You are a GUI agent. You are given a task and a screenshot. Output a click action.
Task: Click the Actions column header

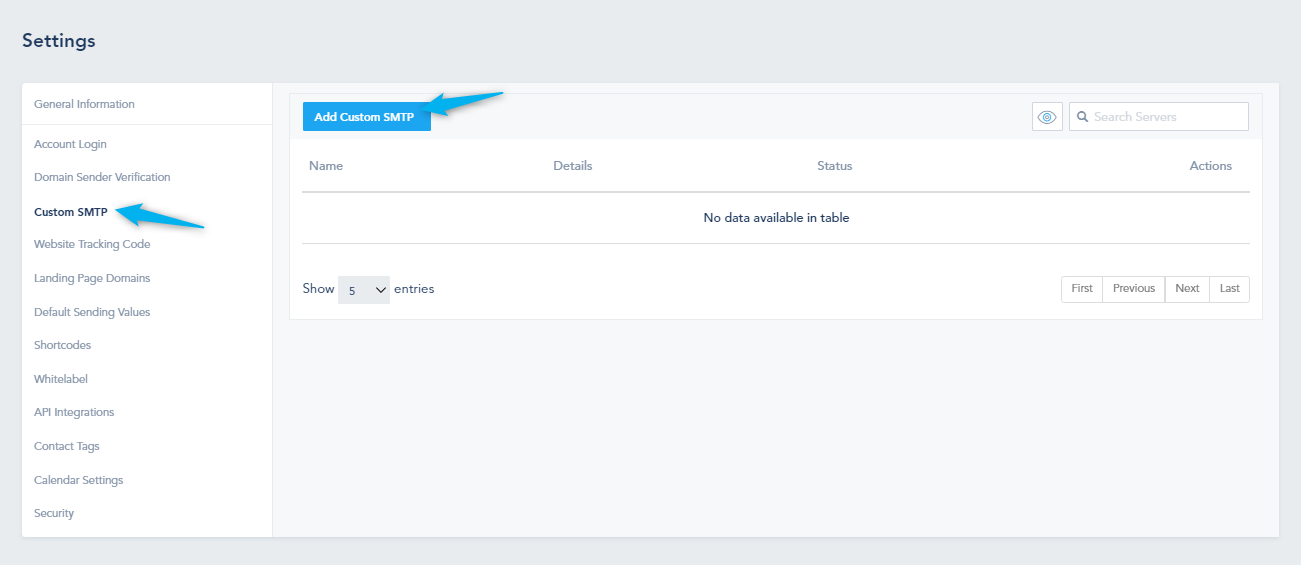coord(1211,166)
